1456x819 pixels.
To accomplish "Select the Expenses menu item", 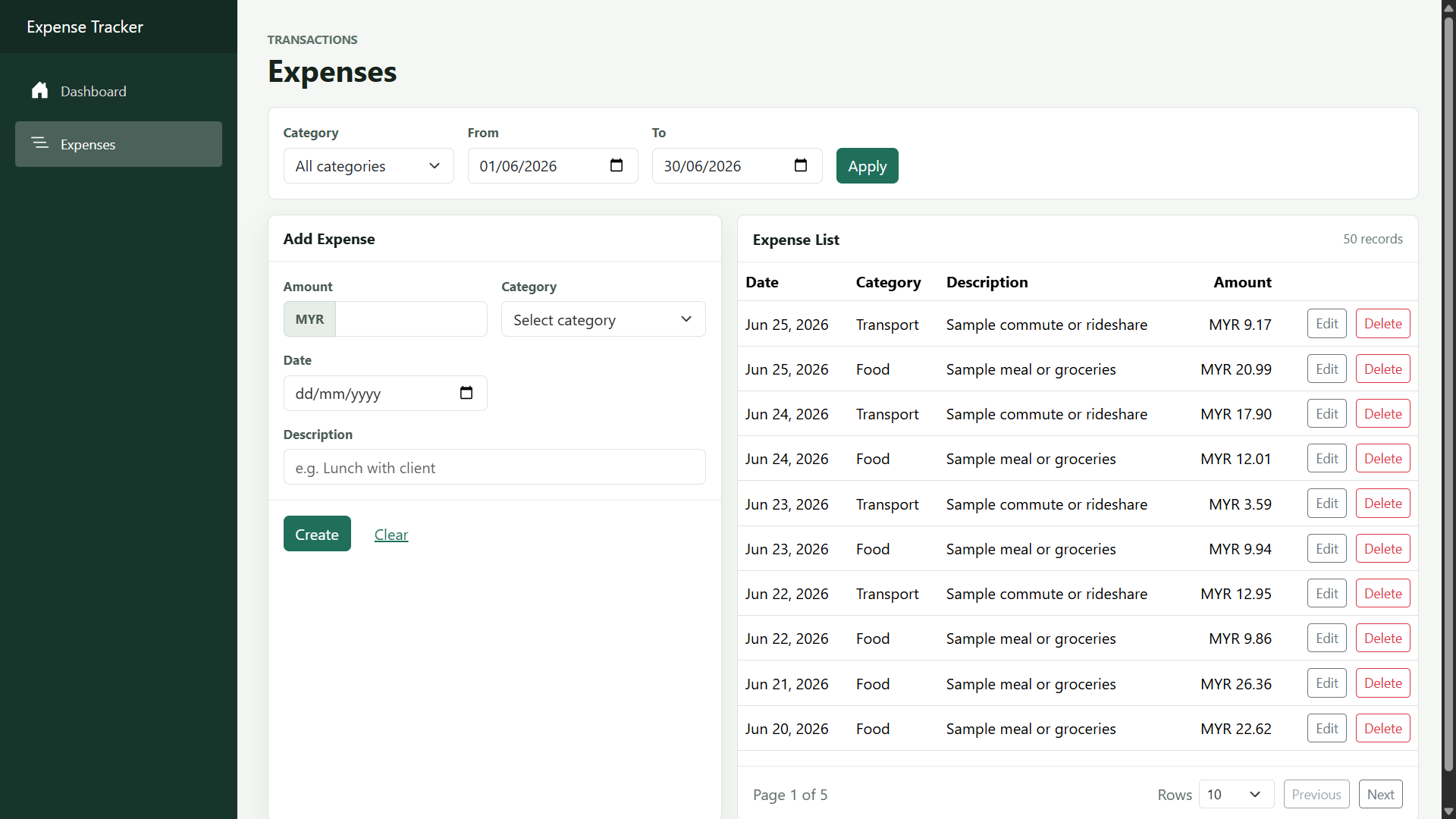I will [118, 144].
